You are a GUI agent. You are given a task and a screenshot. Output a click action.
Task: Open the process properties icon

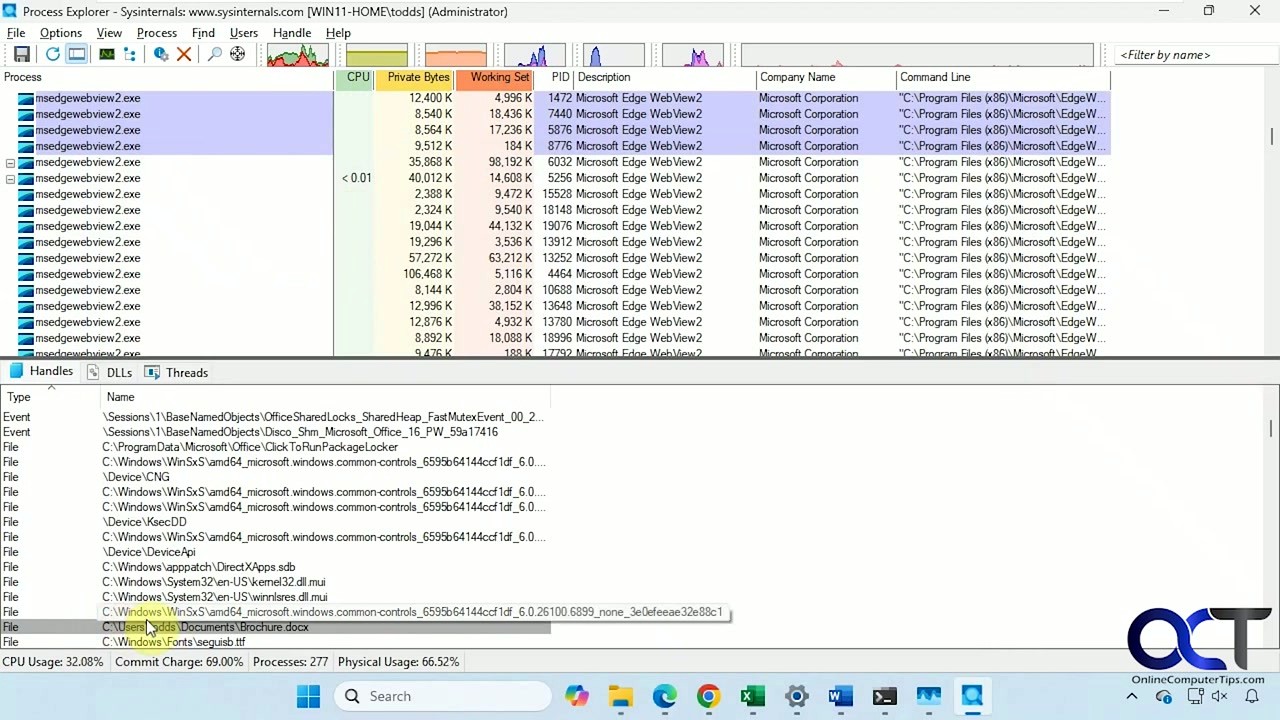pos(160,54)
